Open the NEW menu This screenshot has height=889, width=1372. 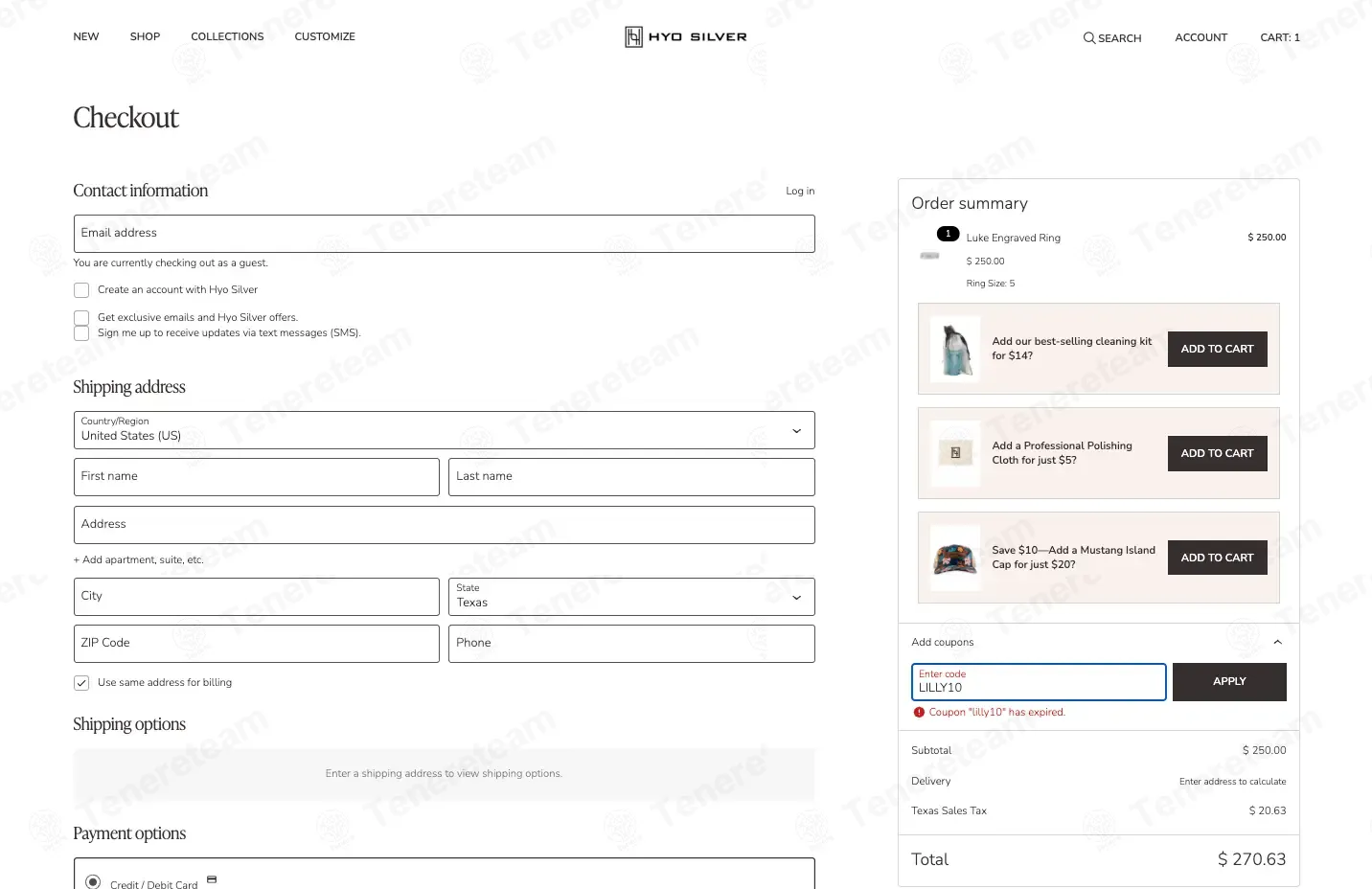pyautogui.click(x=86, y=37)
